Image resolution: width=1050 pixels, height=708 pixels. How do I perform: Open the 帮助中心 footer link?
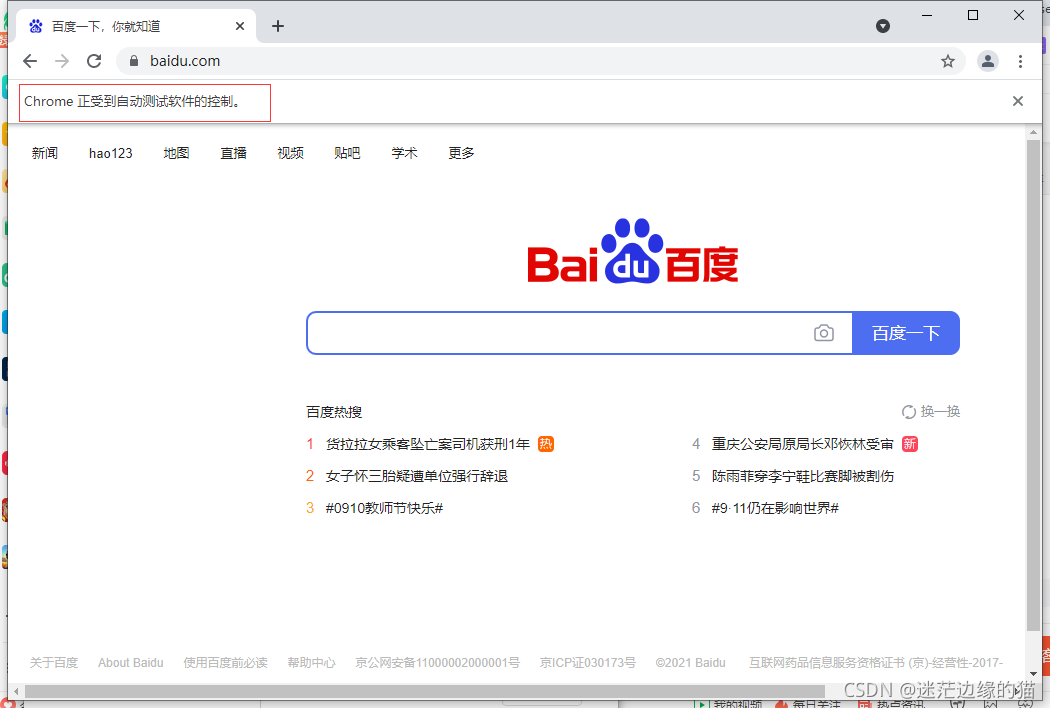point(311,662)
